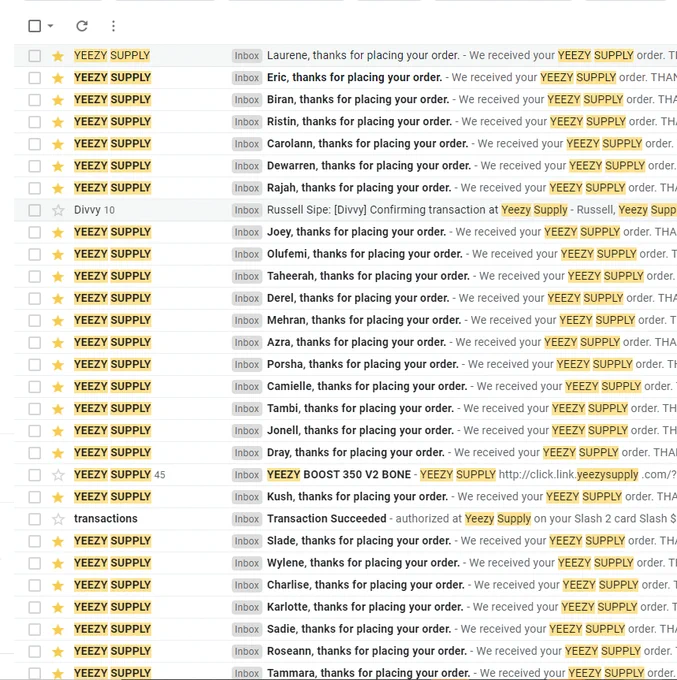Open the Slade order confirmation email

coord(359,541)
